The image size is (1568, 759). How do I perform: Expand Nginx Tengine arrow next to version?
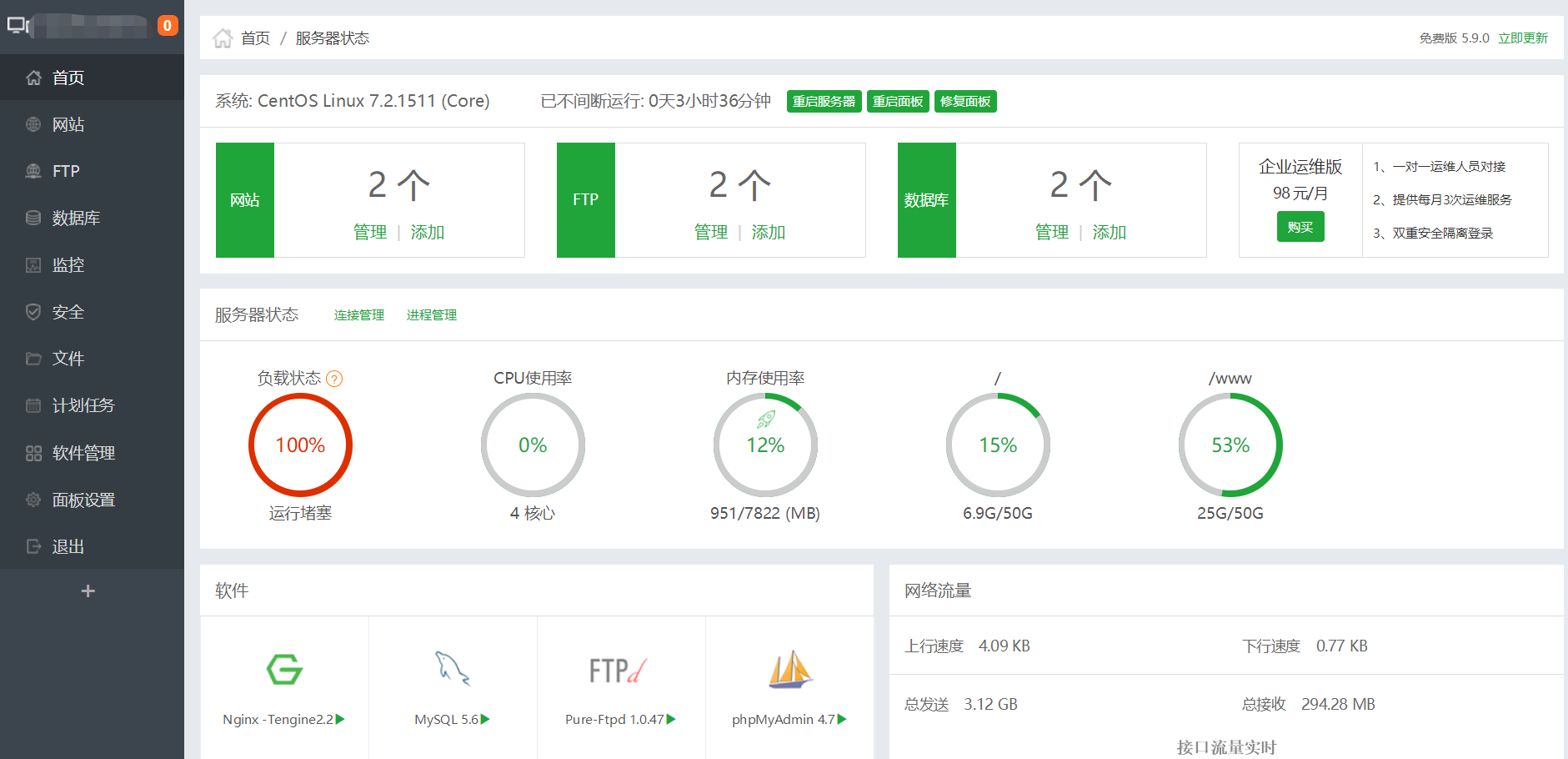[340, 719]
